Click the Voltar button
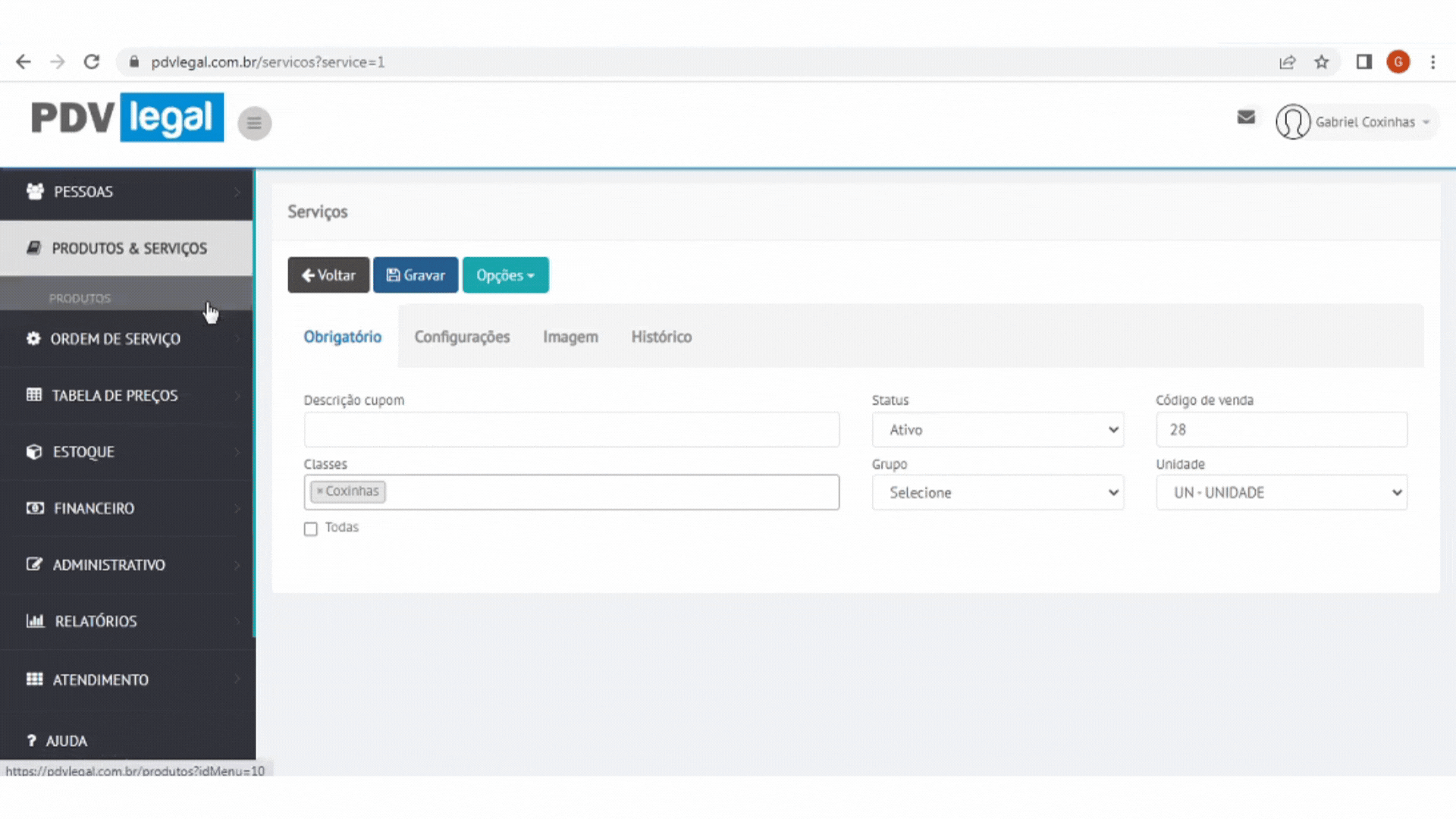The image size is (1456, 819). [x=328, y=275]
